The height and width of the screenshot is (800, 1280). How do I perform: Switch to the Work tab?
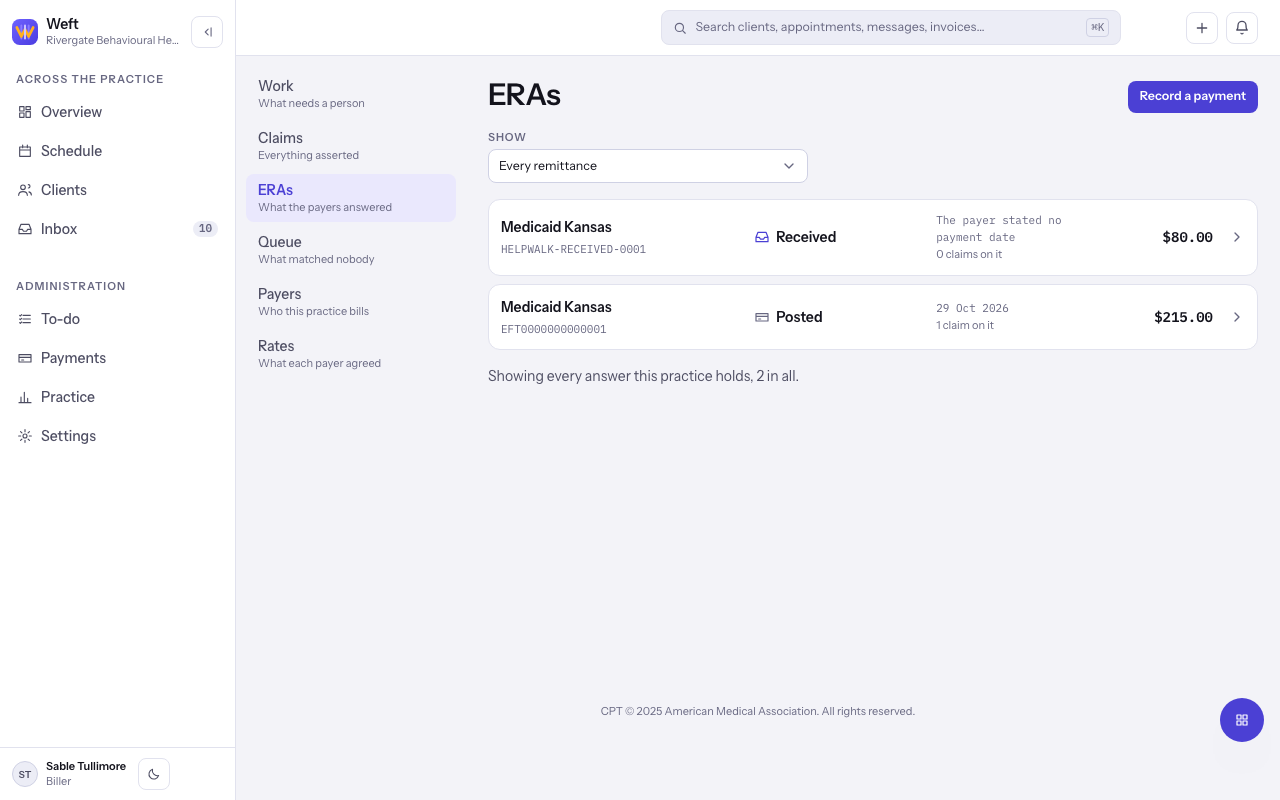351,94
